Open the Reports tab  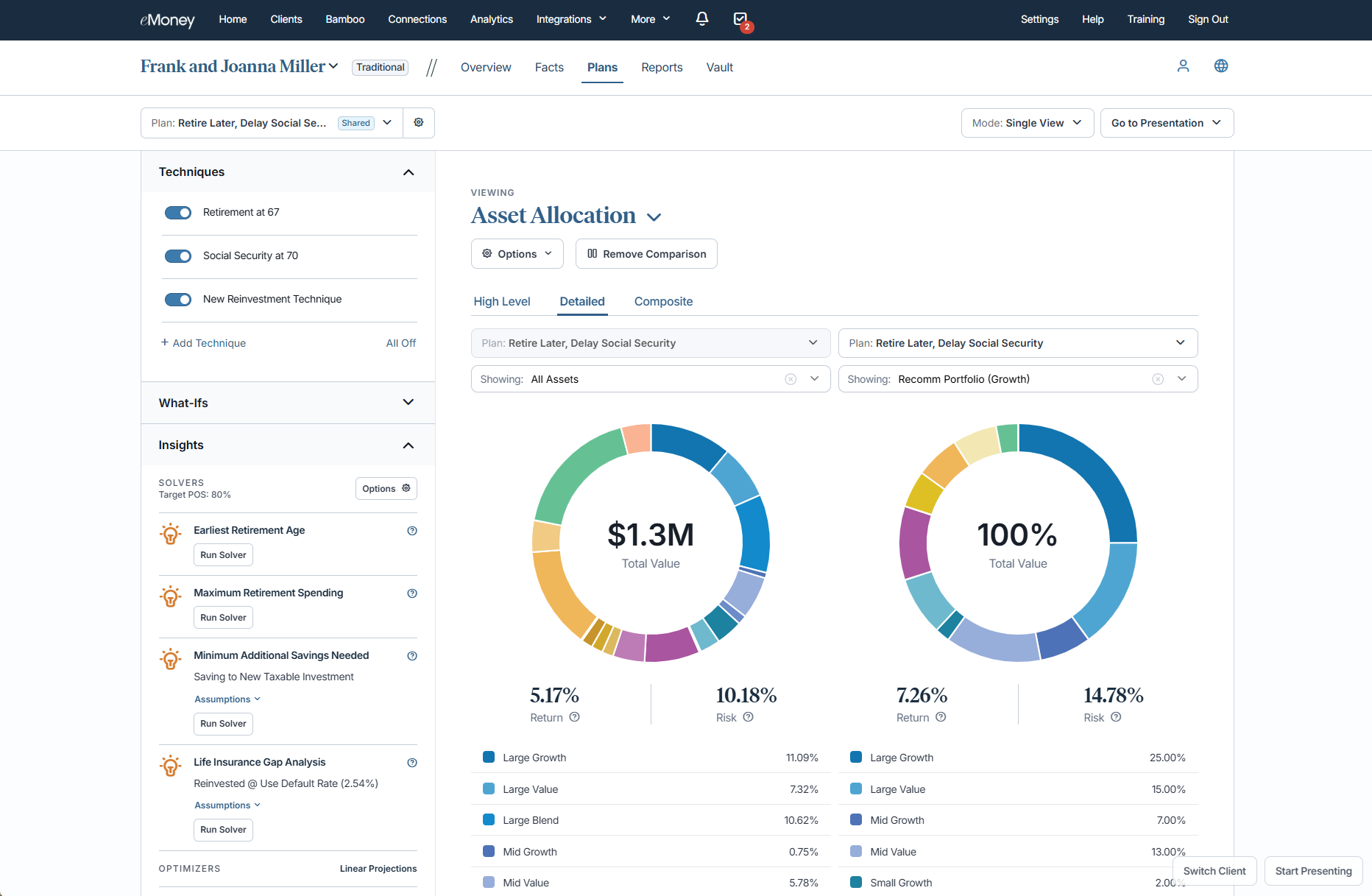662,68
